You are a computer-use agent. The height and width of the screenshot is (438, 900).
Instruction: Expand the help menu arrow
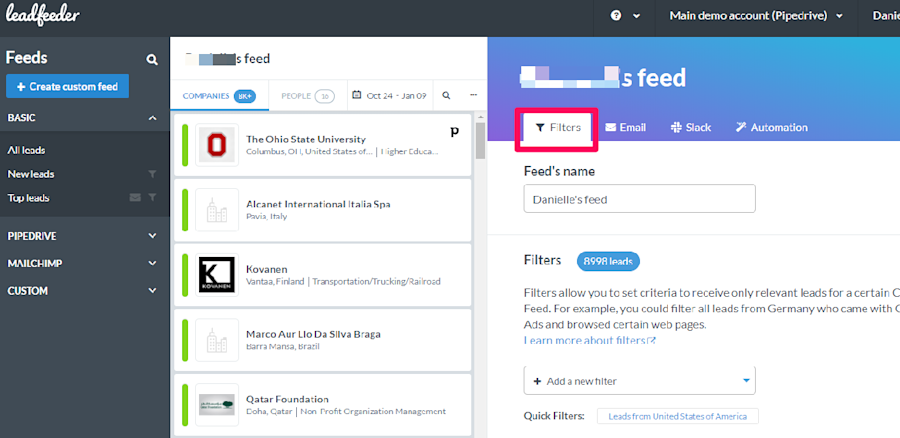637,16
